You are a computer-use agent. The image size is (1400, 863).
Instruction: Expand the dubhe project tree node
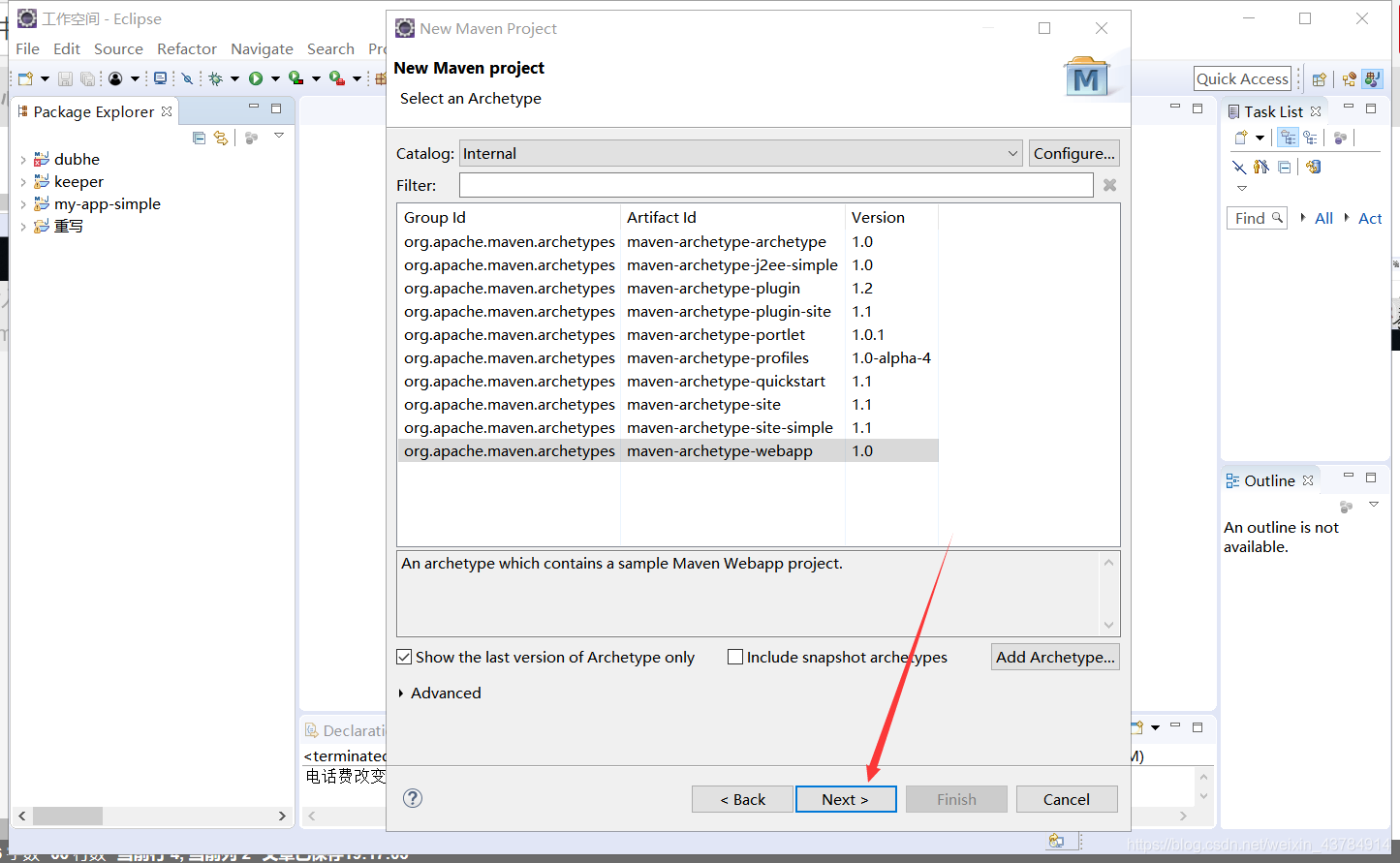tap(23, 160)
